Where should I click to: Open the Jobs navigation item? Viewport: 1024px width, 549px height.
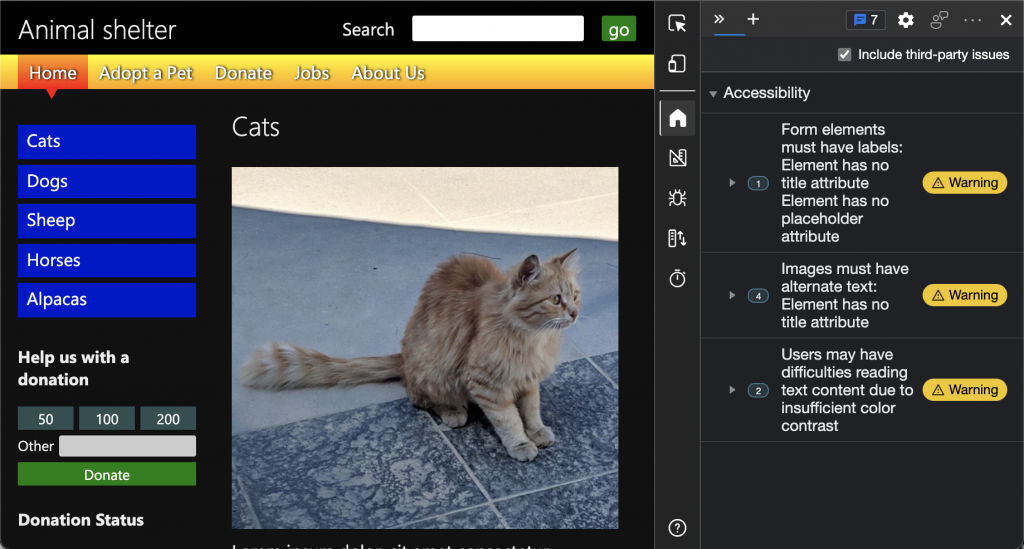click(312, 72)
